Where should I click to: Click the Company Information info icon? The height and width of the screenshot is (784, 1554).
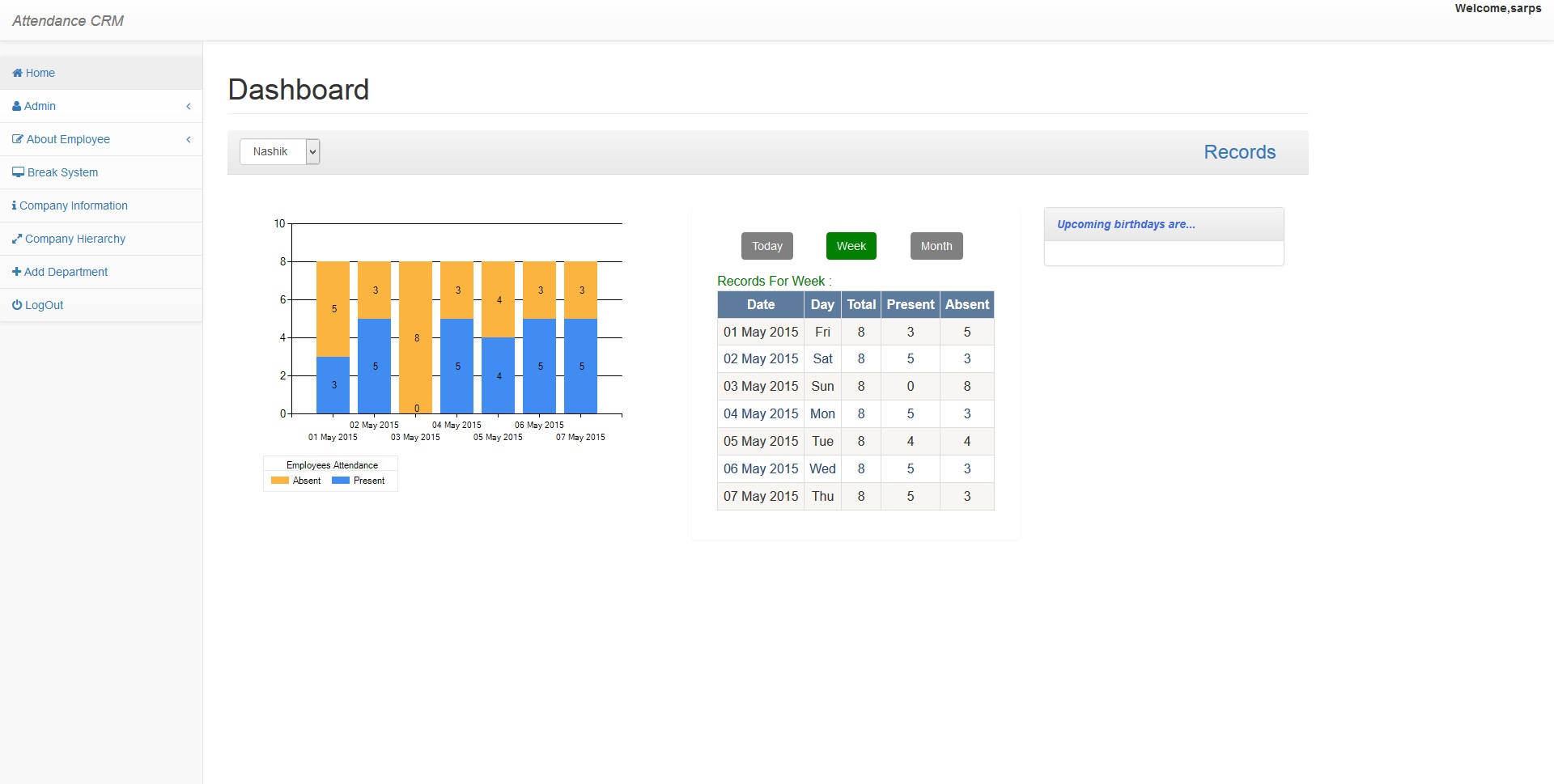point(14,206)
